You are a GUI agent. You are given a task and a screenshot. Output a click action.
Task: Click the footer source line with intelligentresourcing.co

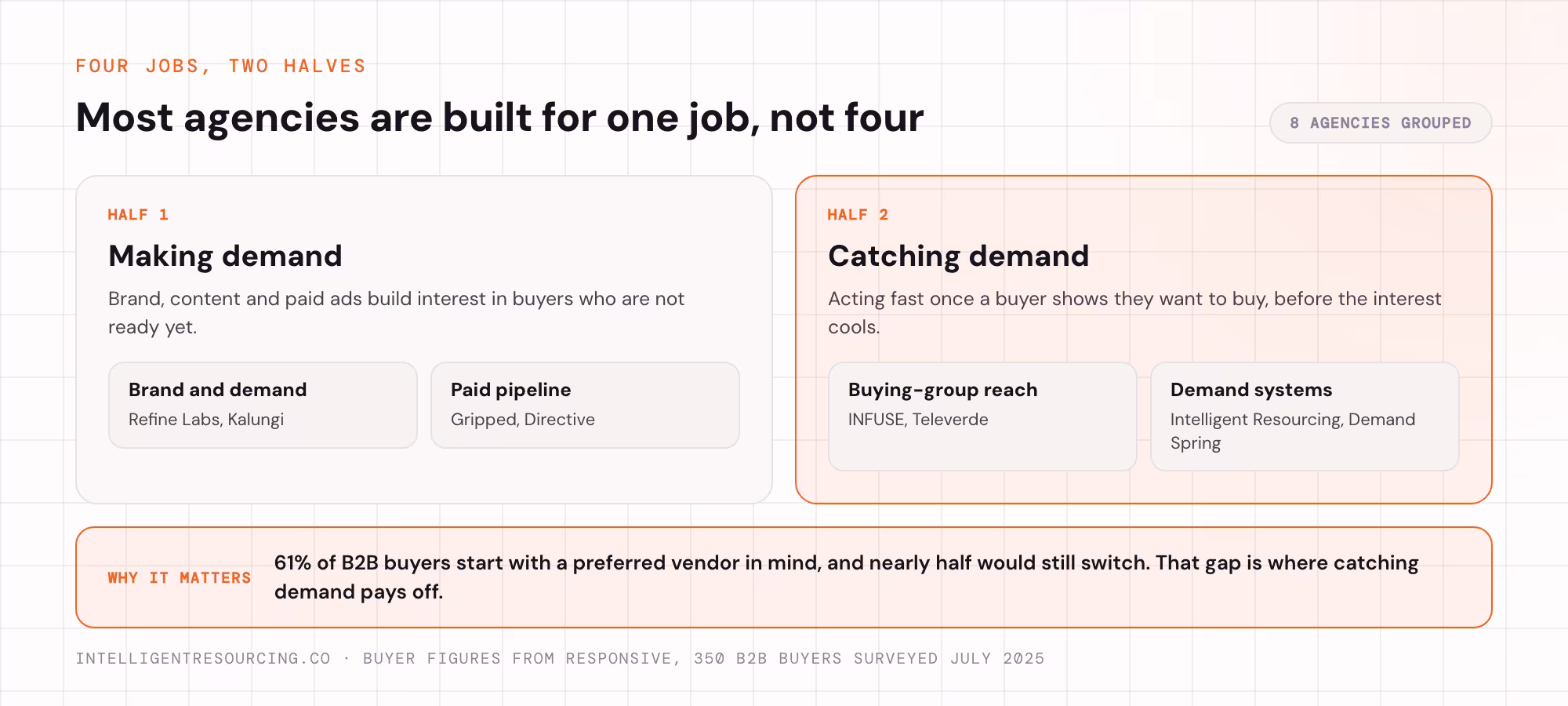click(560, 659)
